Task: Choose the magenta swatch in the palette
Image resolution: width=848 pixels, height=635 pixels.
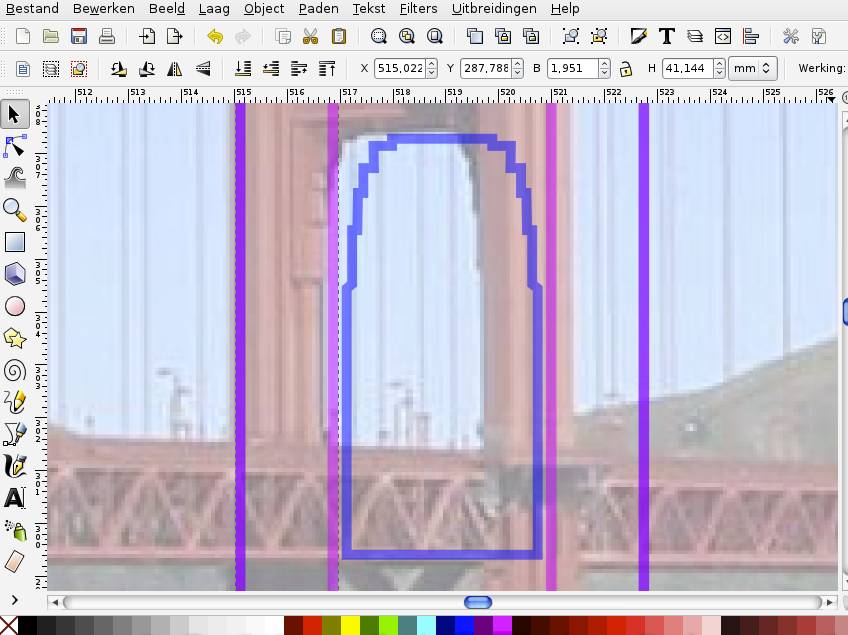Action: click(x=502, y=625)
